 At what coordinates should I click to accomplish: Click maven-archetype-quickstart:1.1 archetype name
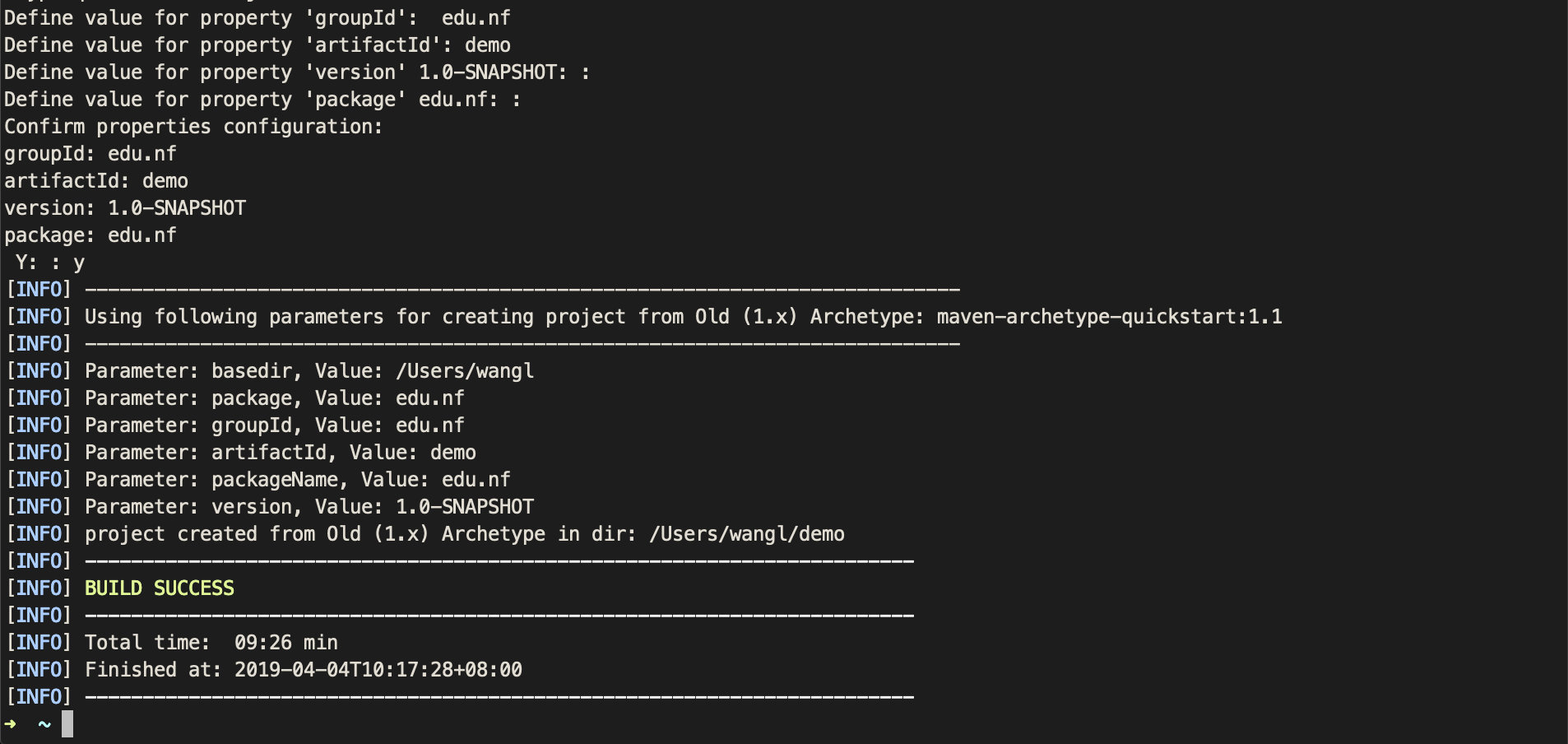1109,317
